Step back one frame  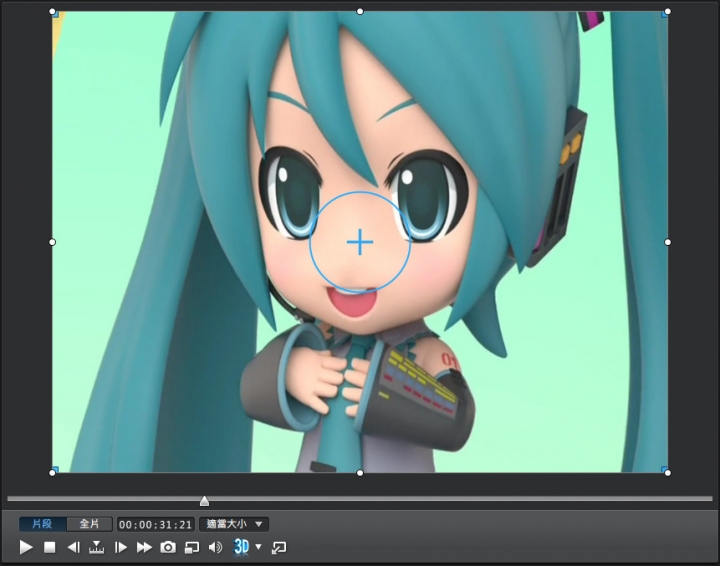[73, 547]
